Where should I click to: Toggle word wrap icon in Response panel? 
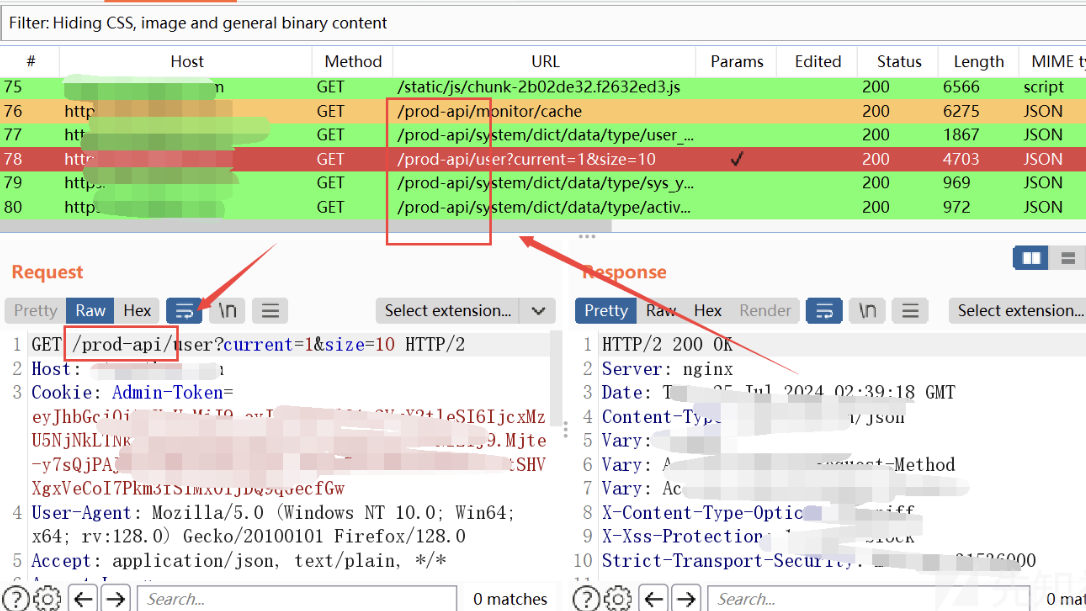click(824, 311)
